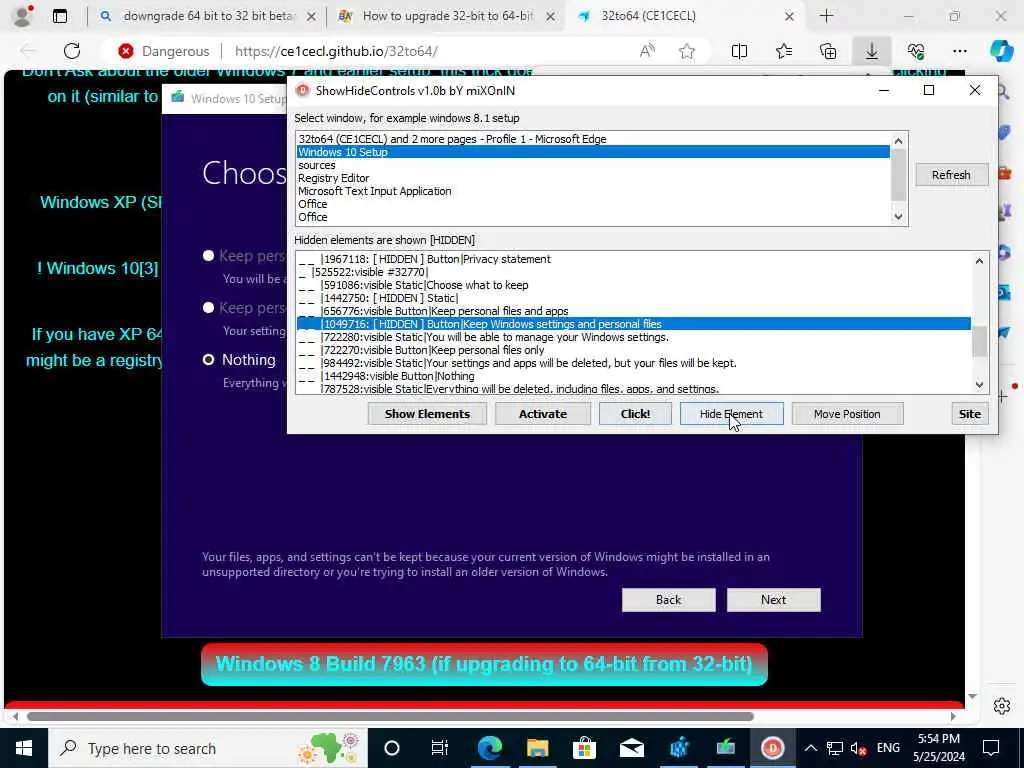Screen dimensions: 1024x768
Task: Click the Show Elements button
Action: [x=427, y=414]
